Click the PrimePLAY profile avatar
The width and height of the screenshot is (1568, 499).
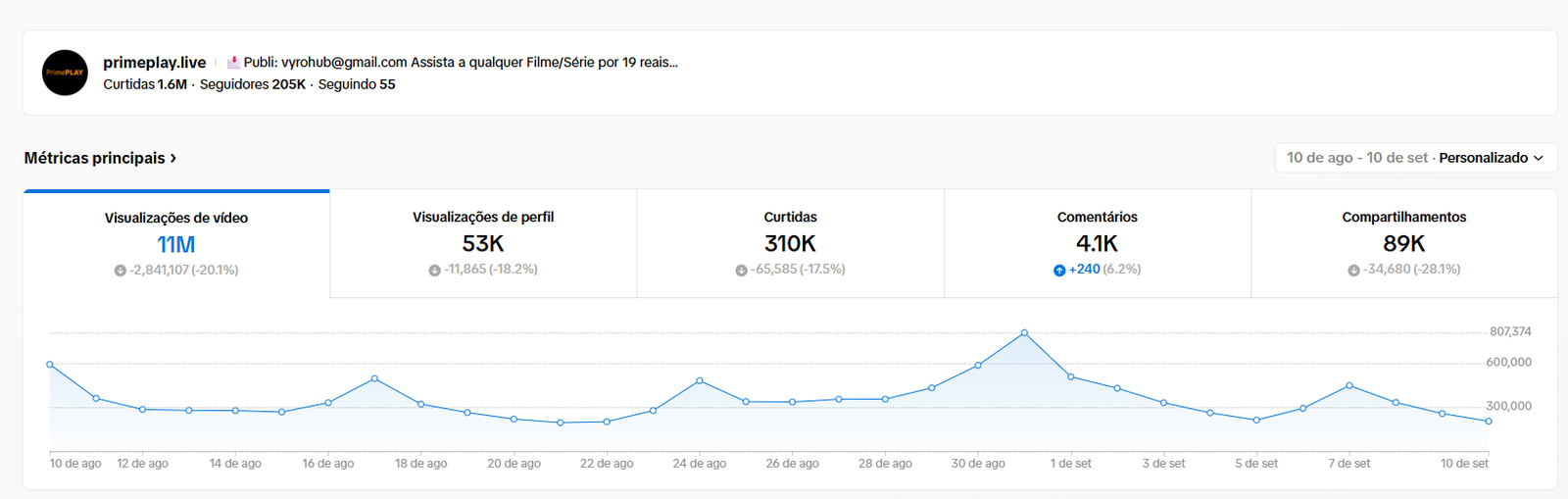[65, 73]
